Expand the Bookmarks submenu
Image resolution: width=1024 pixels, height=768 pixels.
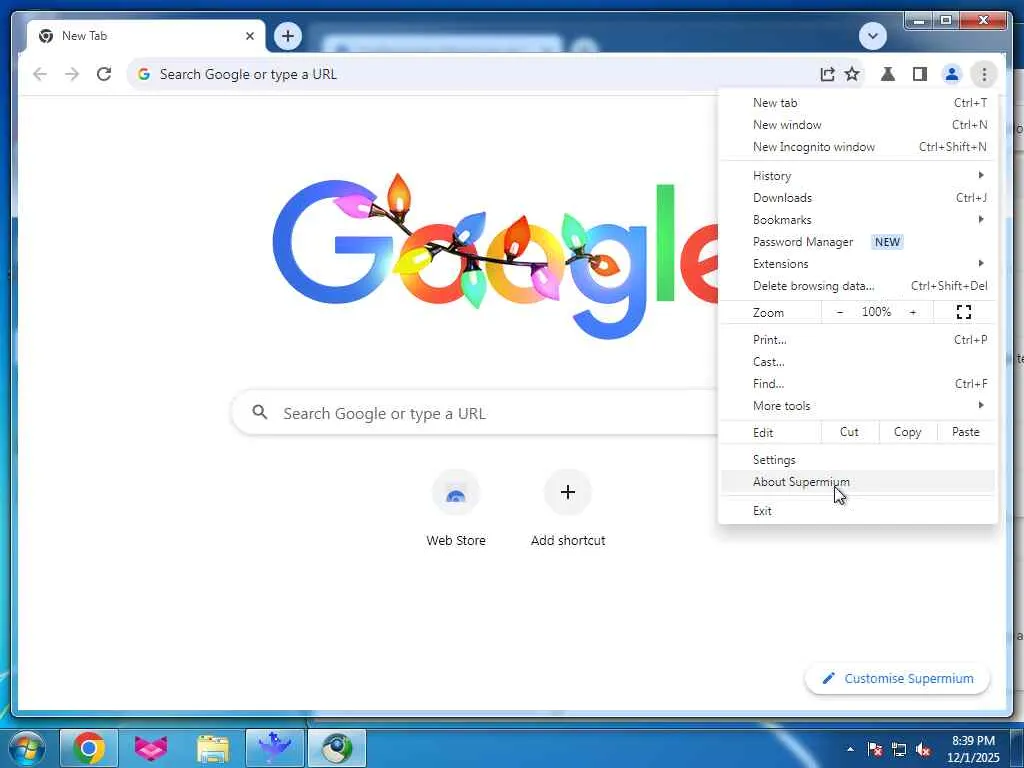(857, 219)
